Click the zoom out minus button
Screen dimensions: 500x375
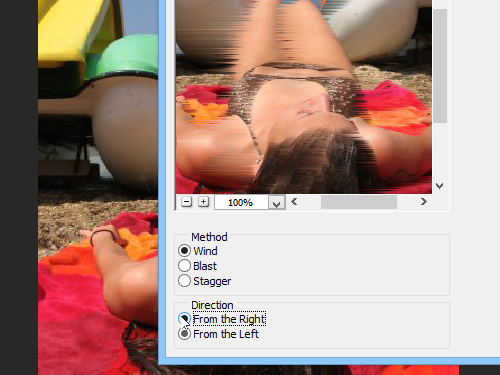point(186,202)
